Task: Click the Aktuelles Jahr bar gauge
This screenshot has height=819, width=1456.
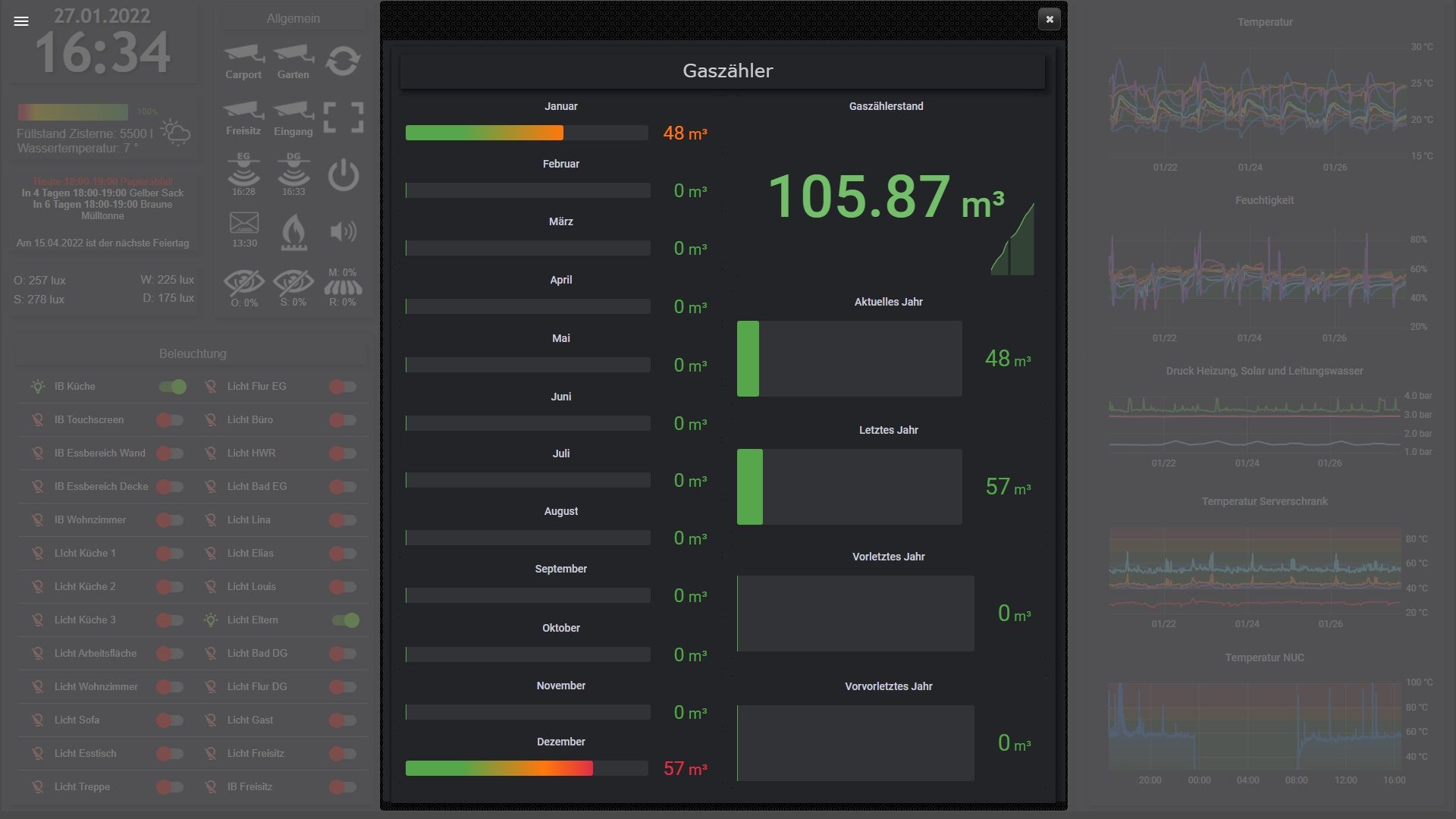Action: (x=849, y=359)
